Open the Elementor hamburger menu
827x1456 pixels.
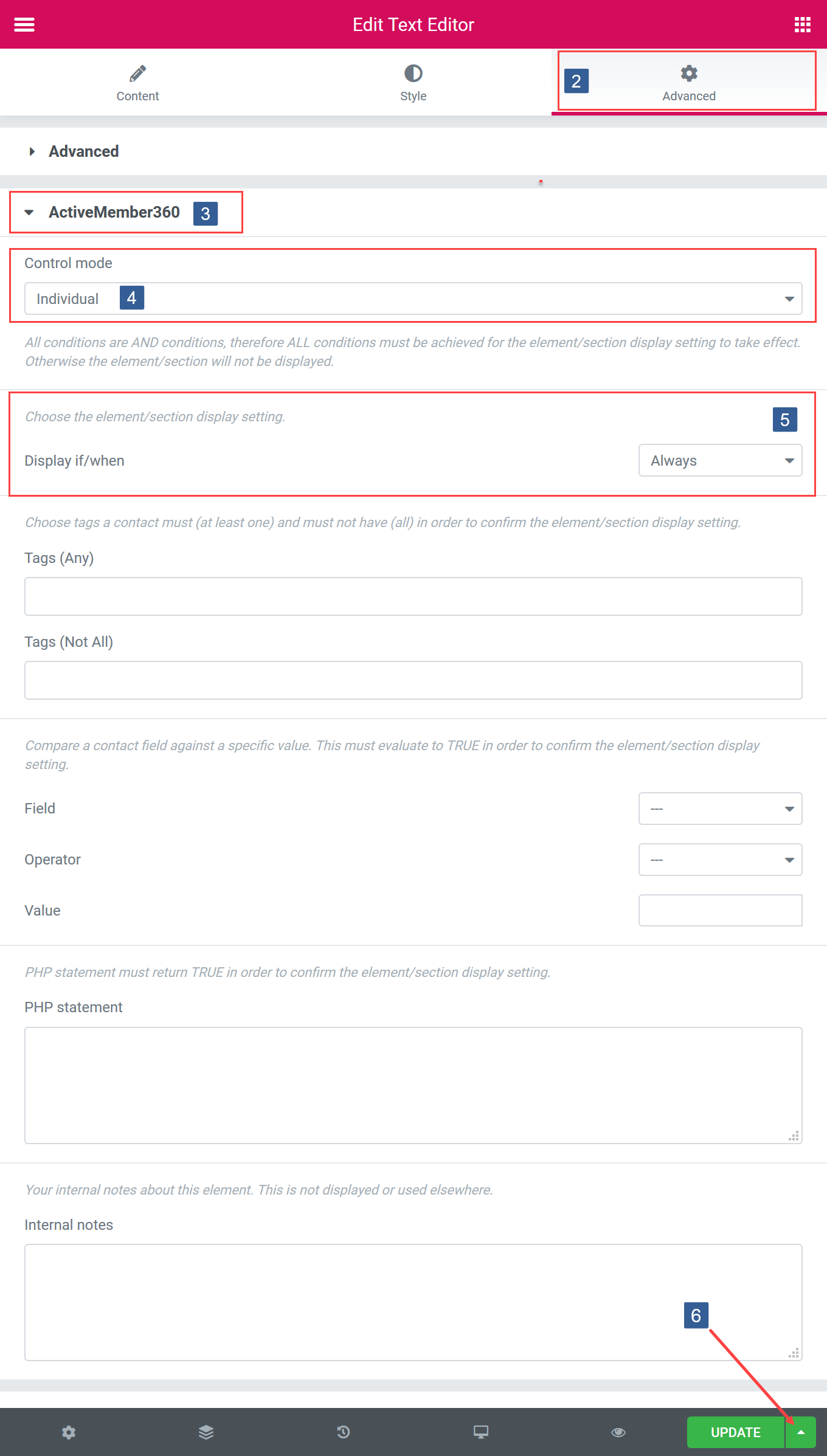pos(24,24)
